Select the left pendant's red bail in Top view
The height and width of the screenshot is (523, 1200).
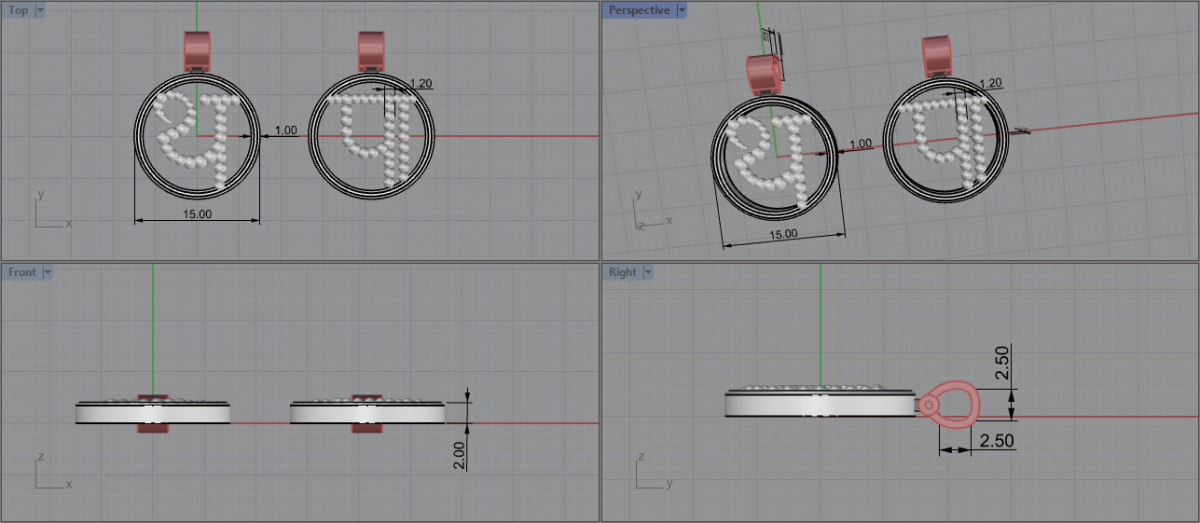[x=197, y=50]
